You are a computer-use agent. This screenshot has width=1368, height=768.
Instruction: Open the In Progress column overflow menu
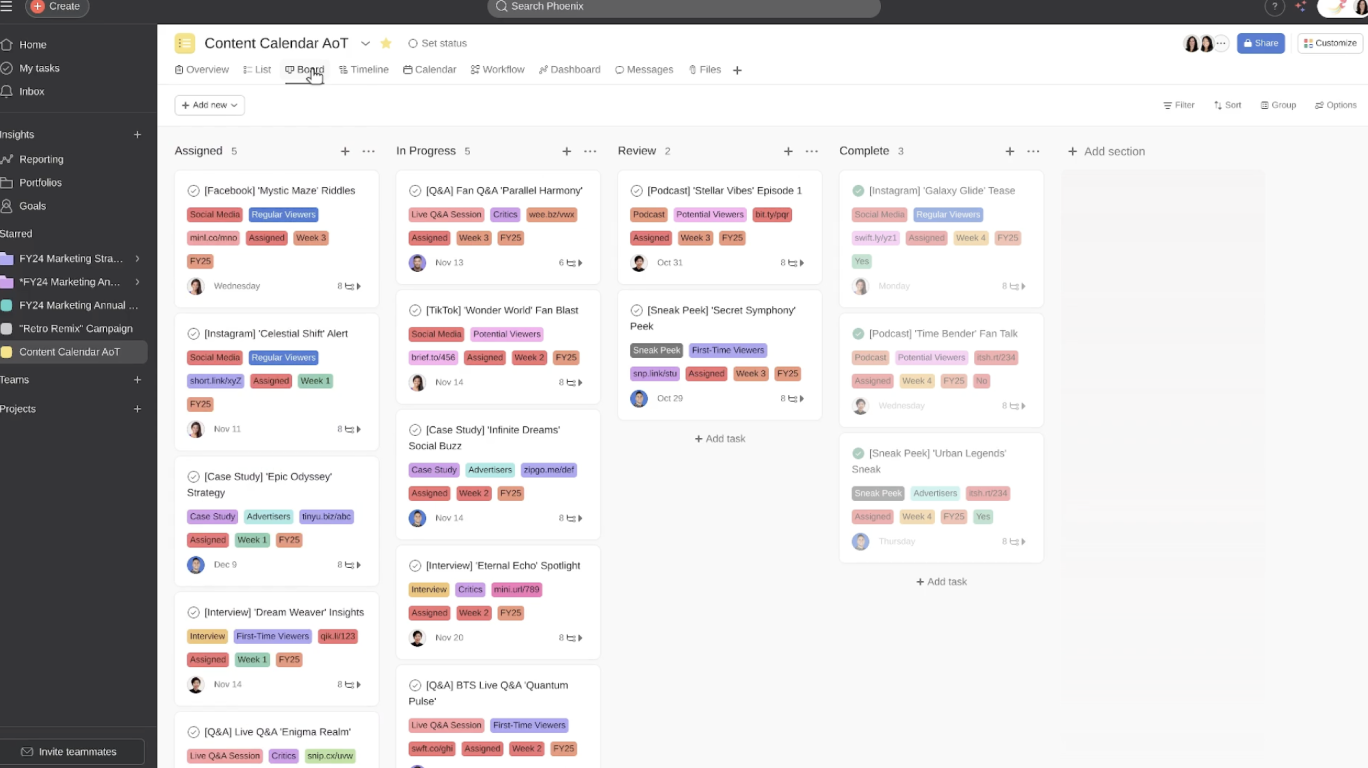(589, 151)
